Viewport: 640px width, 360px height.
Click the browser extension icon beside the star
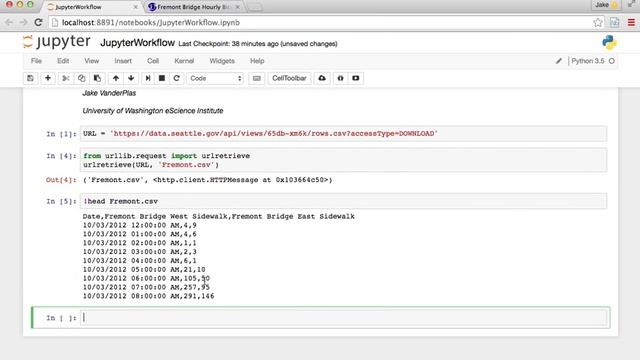coord(614,22)
